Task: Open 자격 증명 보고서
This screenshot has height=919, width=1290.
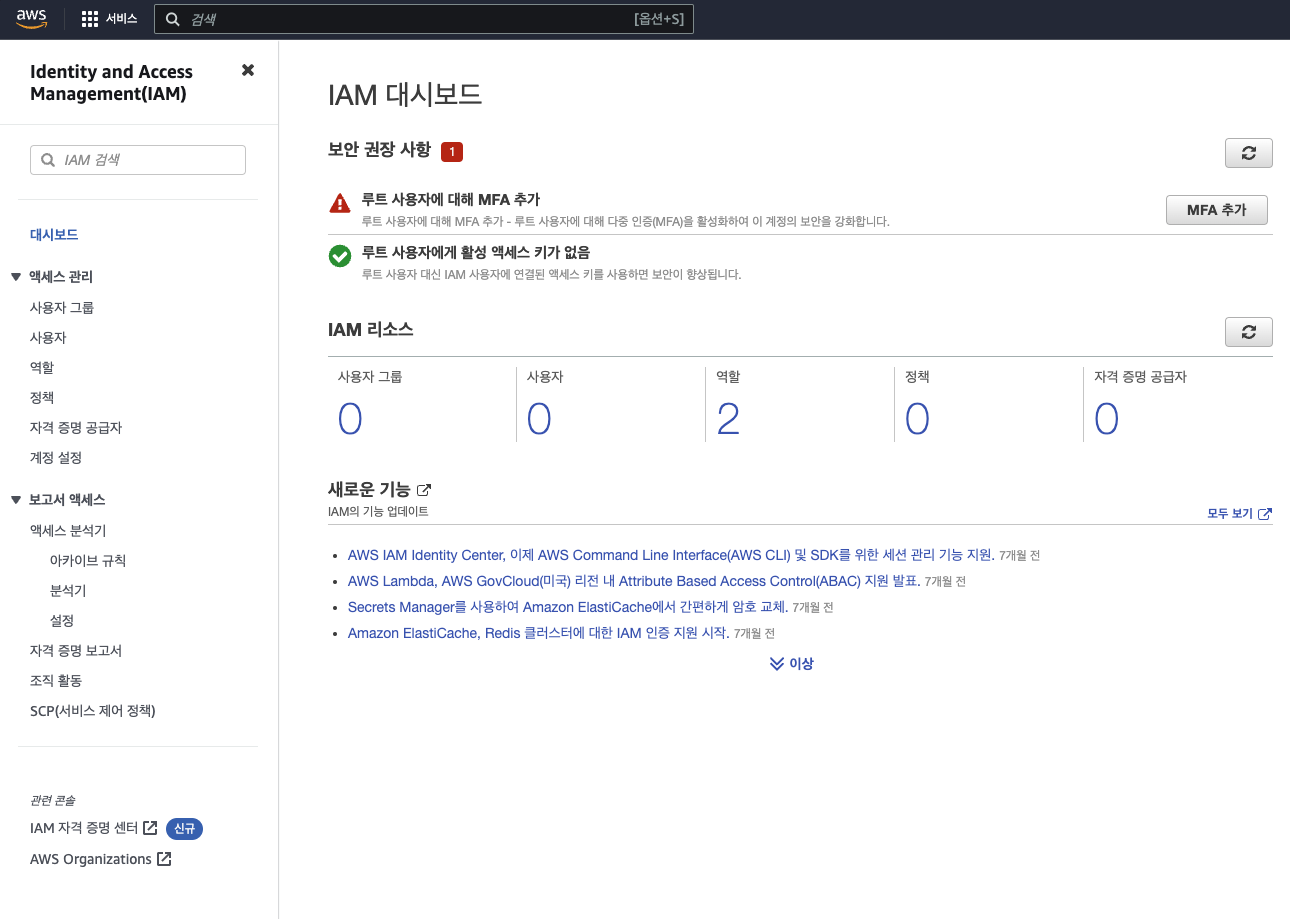Action: tap(76, 651)
